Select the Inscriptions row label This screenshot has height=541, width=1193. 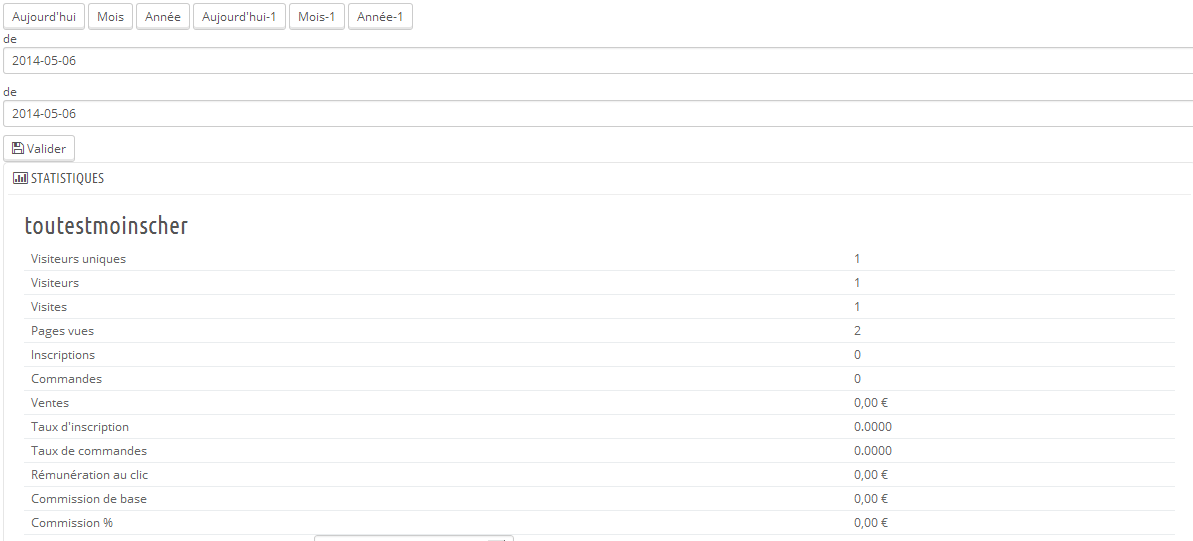(x=63, y=355)
